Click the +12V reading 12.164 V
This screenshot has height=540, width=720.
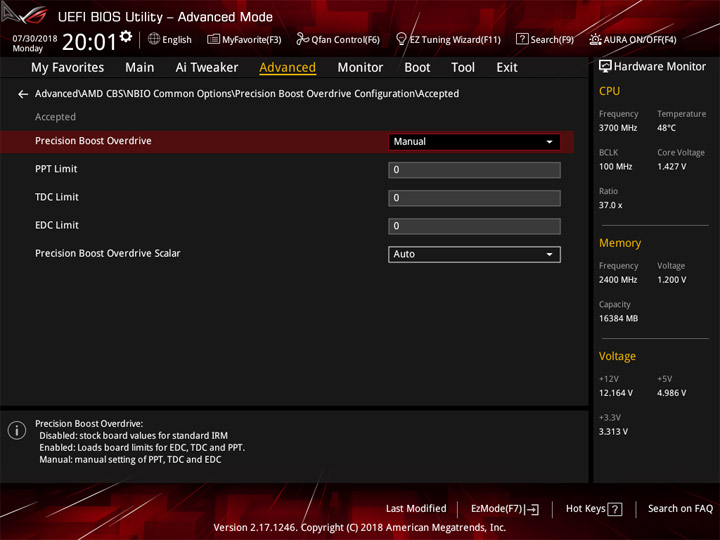click(616, 394)
